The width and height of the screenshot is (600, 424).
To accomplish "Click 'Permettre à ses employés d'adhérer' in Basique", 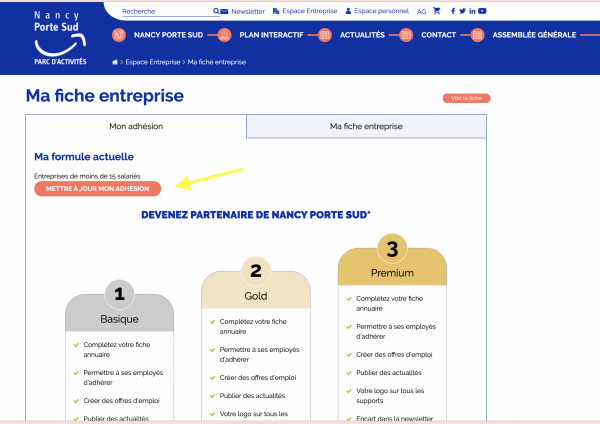I will click(x=123, y=377).
